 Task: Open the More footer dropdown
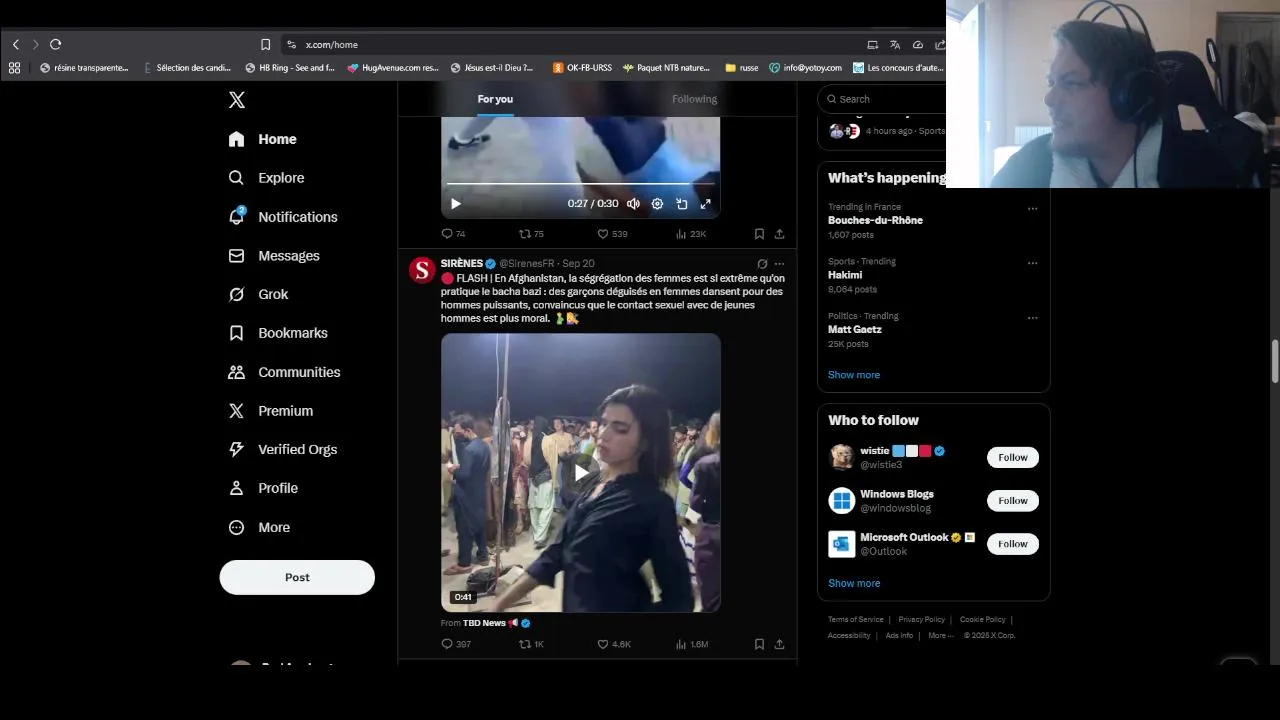[x=941, y=636]
